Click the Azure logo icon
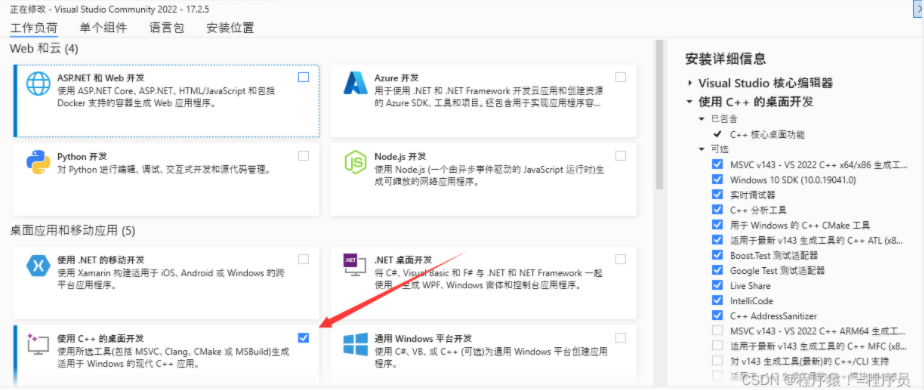The image size is (924, 390). click(355, 83)
